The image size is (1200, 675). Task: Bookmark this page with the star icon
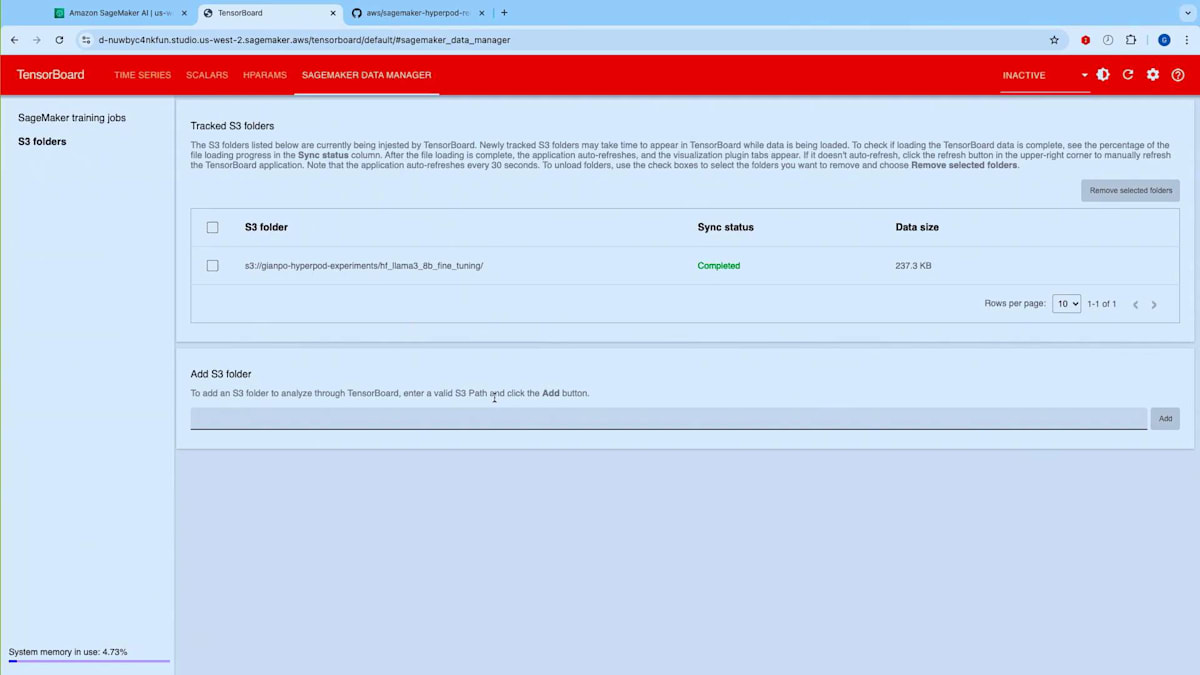tap(1054, 40)
